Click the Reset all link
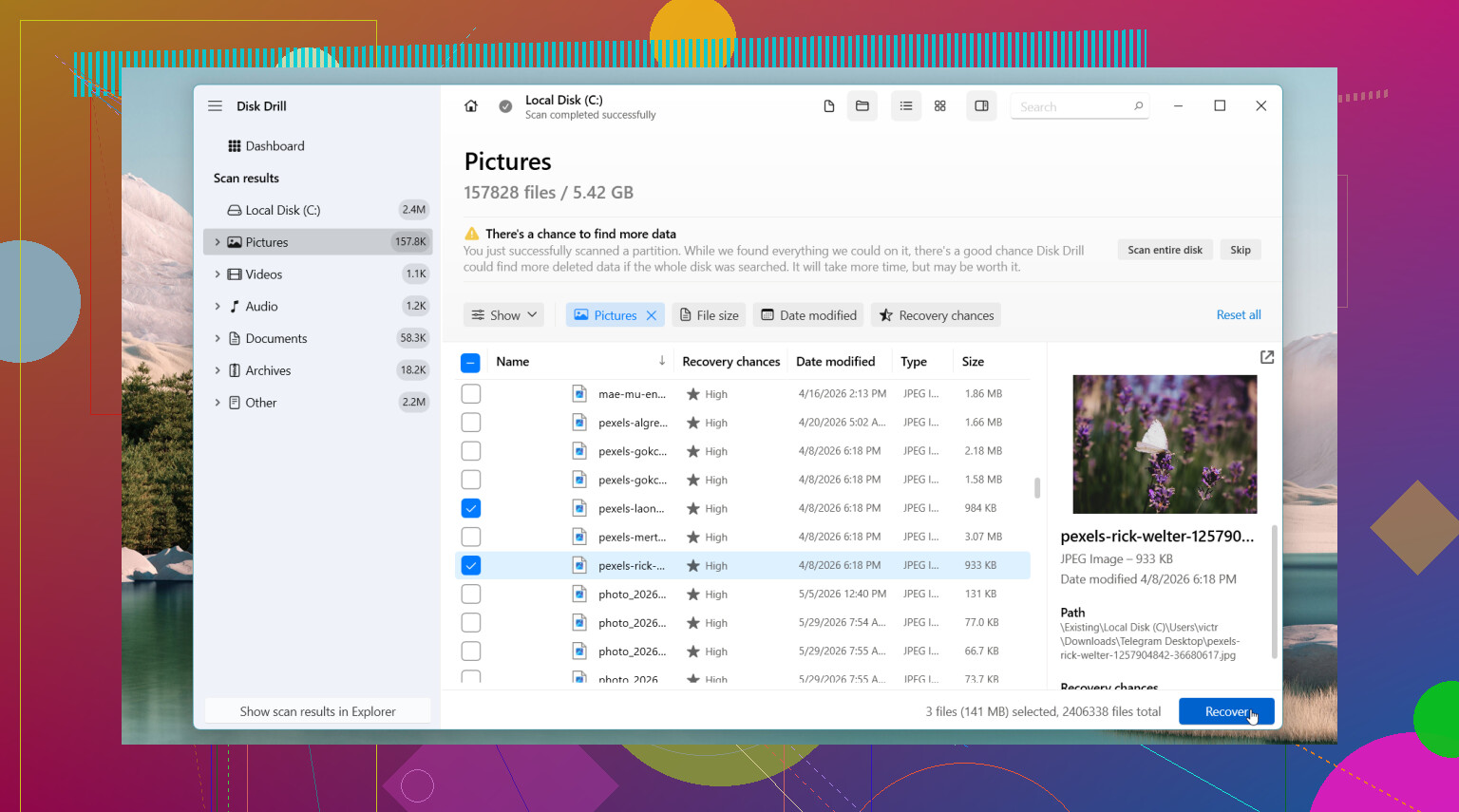 1239,315
